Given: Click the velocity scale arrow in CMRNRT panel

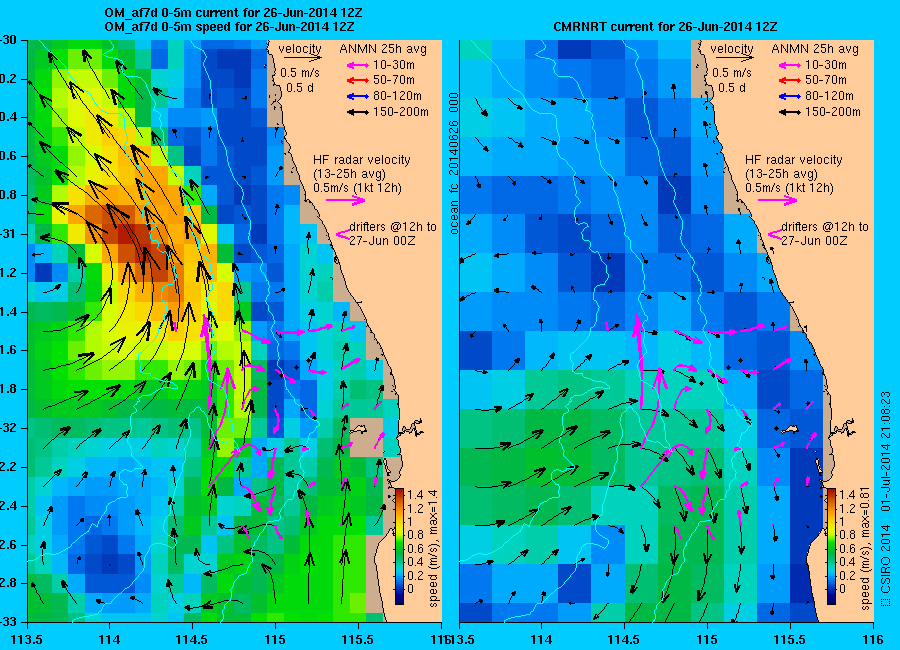Looking at the screenshot, I should [x=734, y=58].
